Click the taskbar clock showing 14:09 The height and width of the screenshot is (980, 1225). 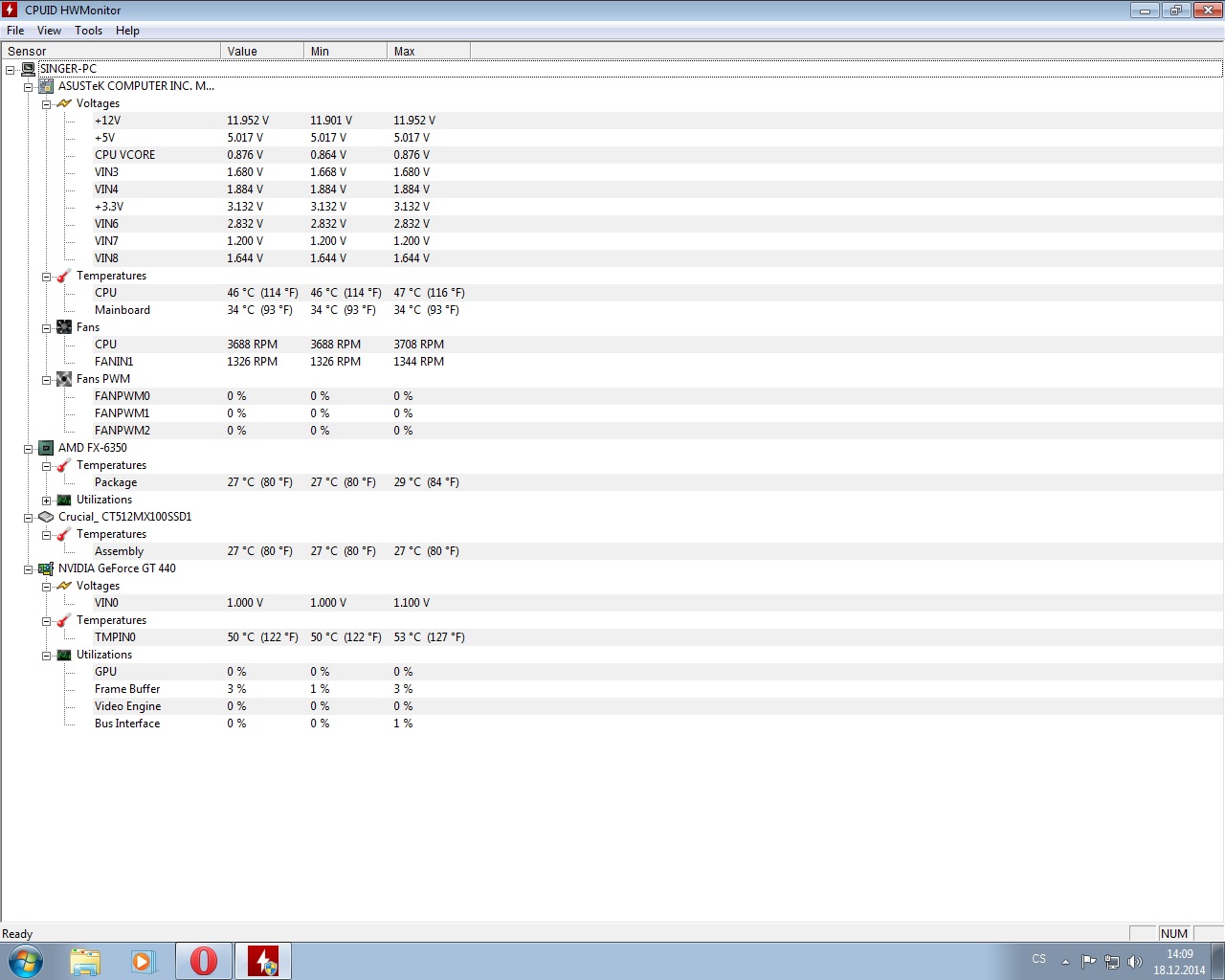click(x=1179, y=962)
